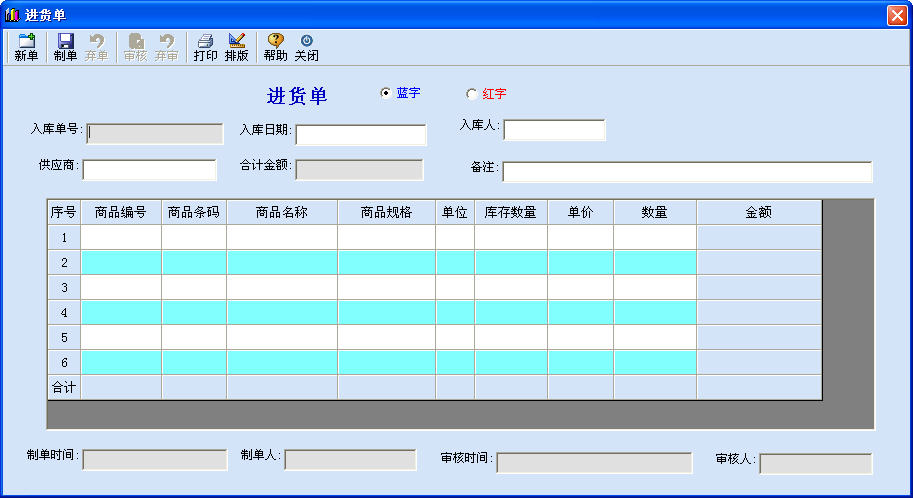The width and height of the screenshot is (913, 498).
Task: Click the 备注 remarks field
Action: [686, 172]
